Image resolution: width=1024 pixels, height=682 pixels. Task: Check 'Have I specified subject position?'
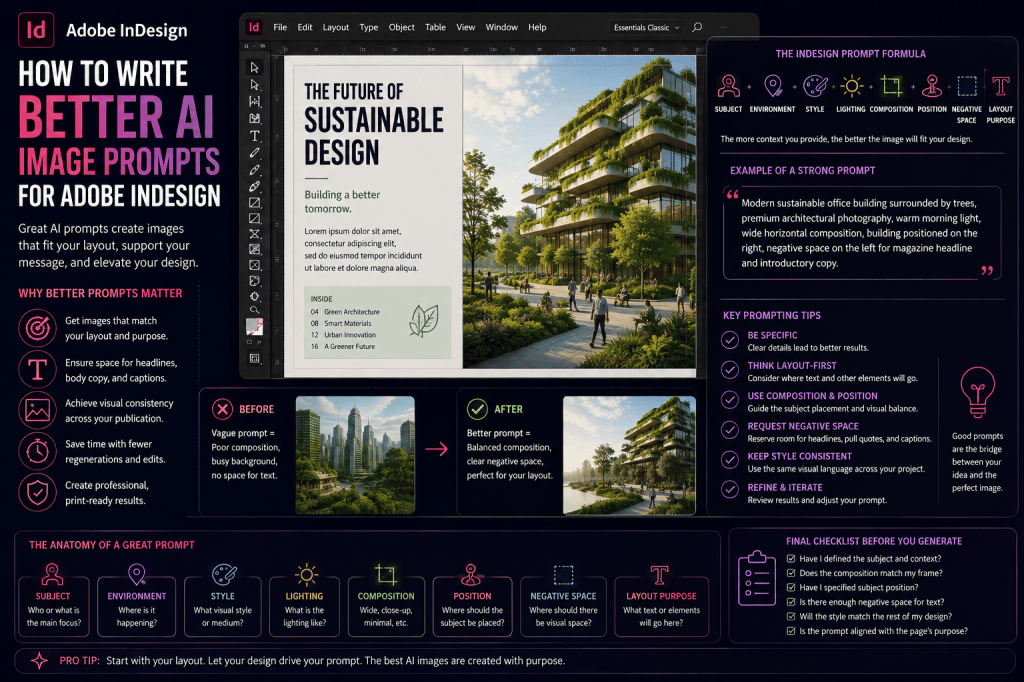pyautogui.click(x=791, y=587)
